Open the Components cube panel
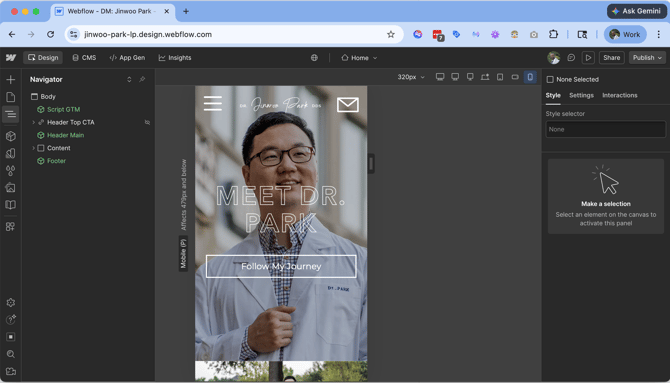This screenshot has height=383, width=670. [11, 136]
